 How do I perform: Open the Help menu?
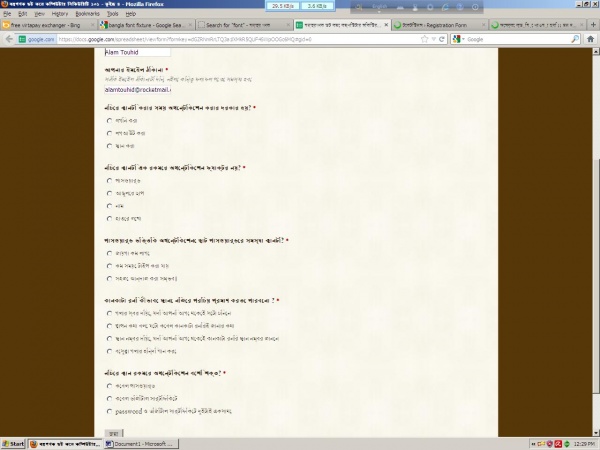[131, 14]
